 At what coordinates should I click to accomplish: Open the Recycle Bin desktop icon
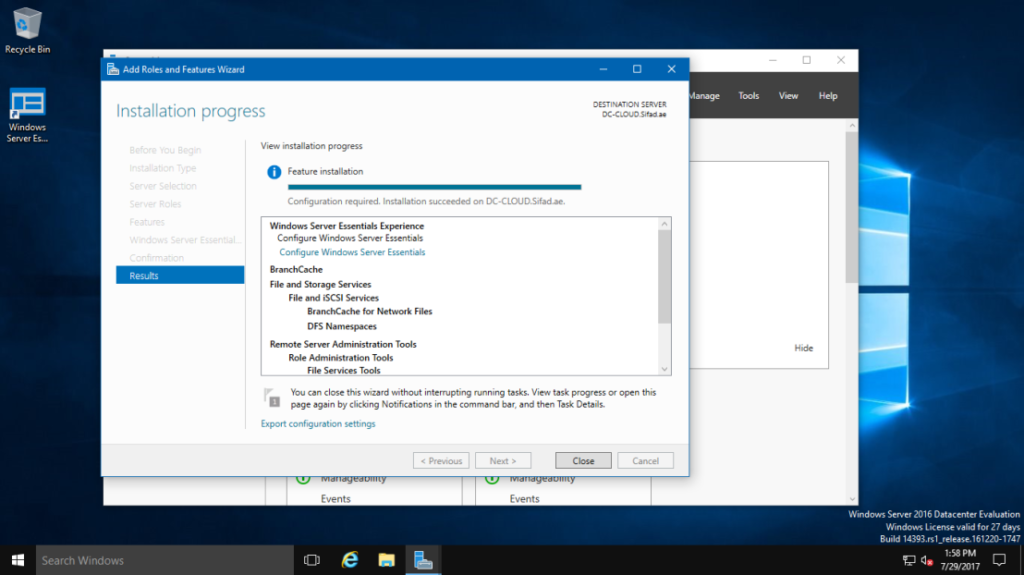coord(27,31)
